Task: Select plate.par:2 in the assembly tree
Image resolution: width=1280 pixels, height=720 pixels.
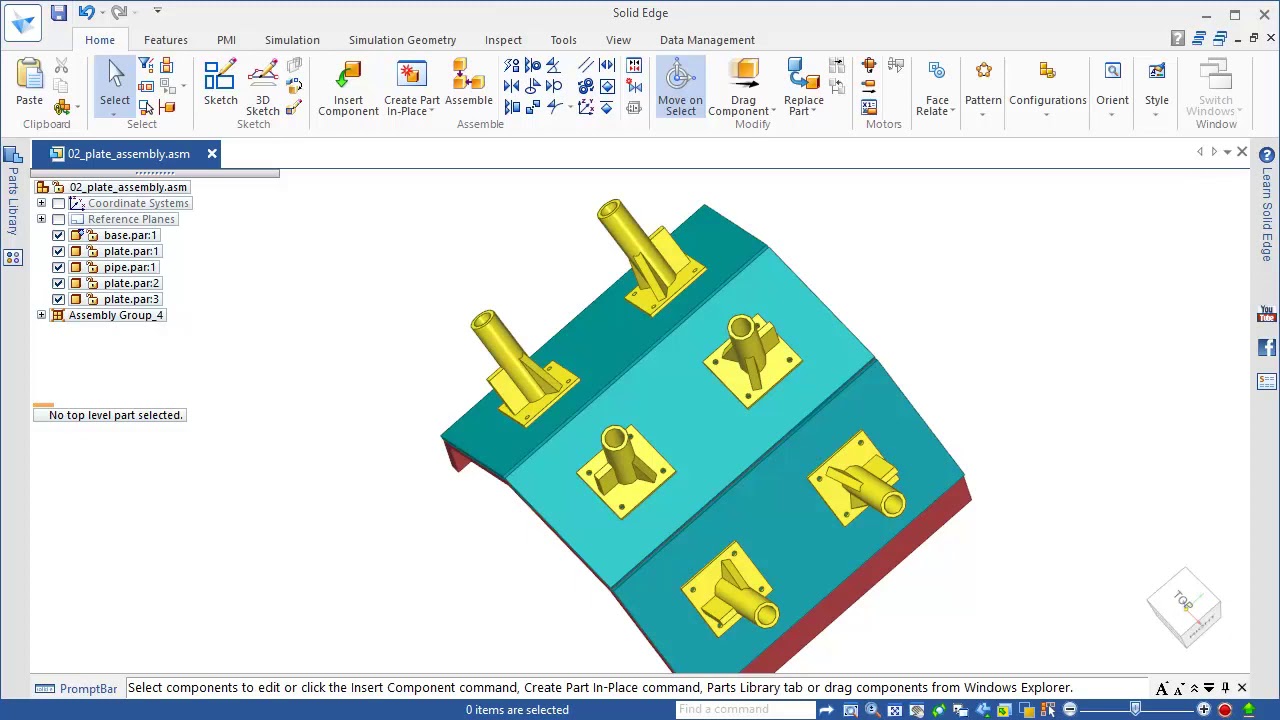Action: 132,283
